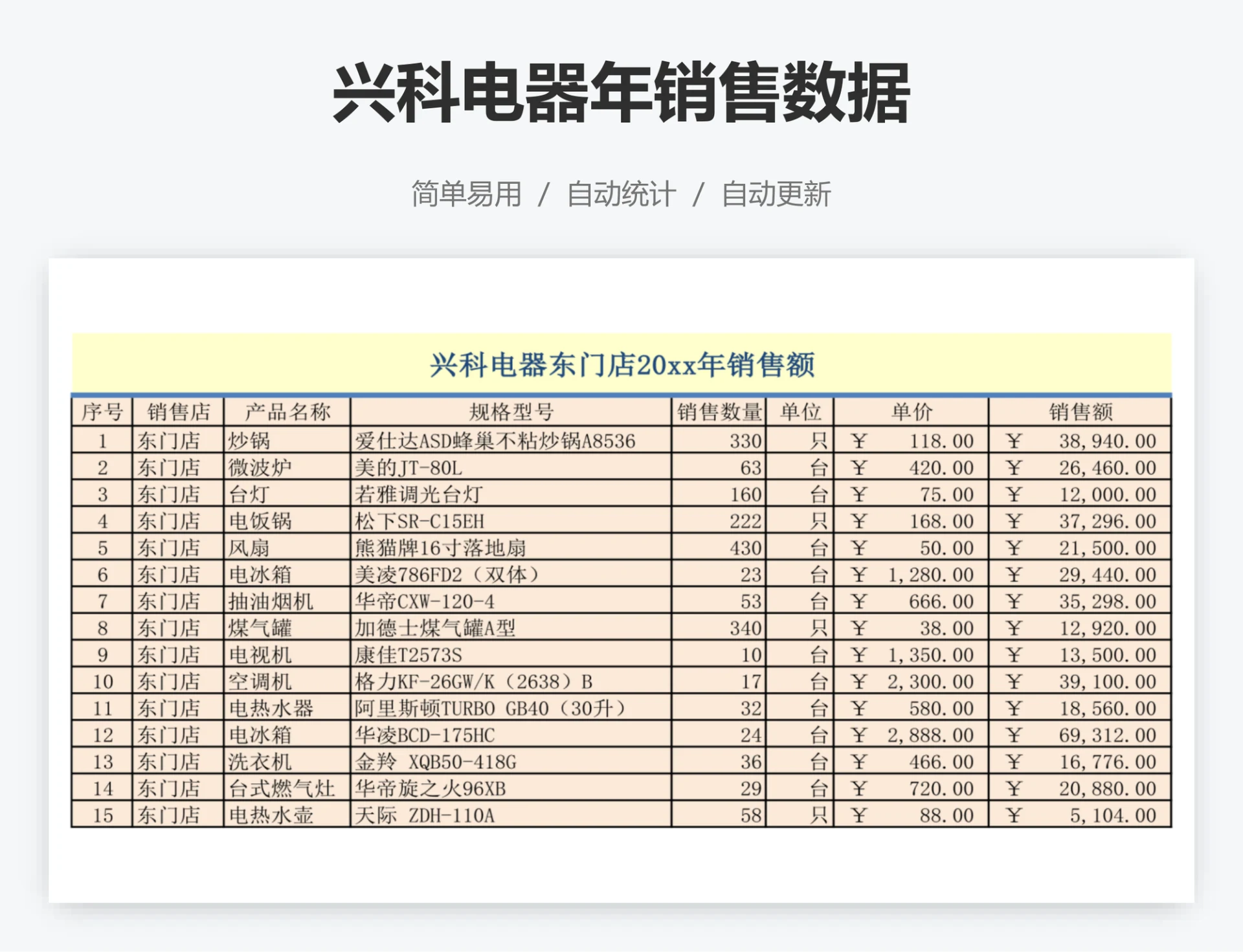1243x952 pixels.
Task: Click the table title 兴科电器东门店20xx年销售额
Action: point(621,365)
